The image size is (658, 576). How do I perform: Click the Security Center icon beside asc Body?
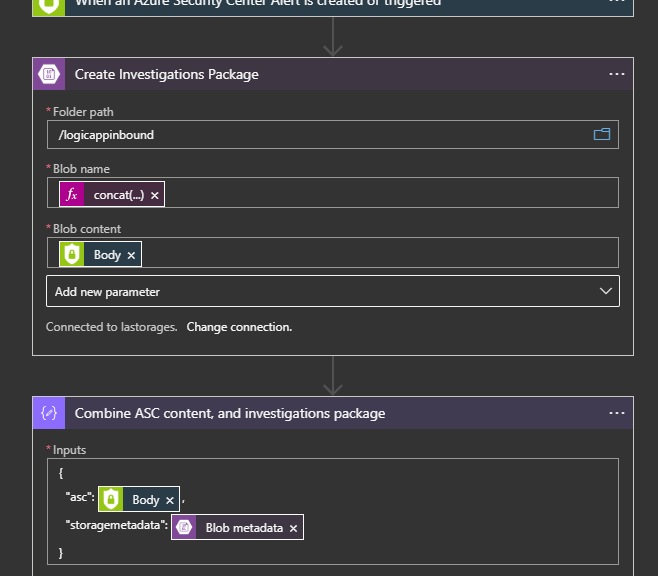[110, 500]
